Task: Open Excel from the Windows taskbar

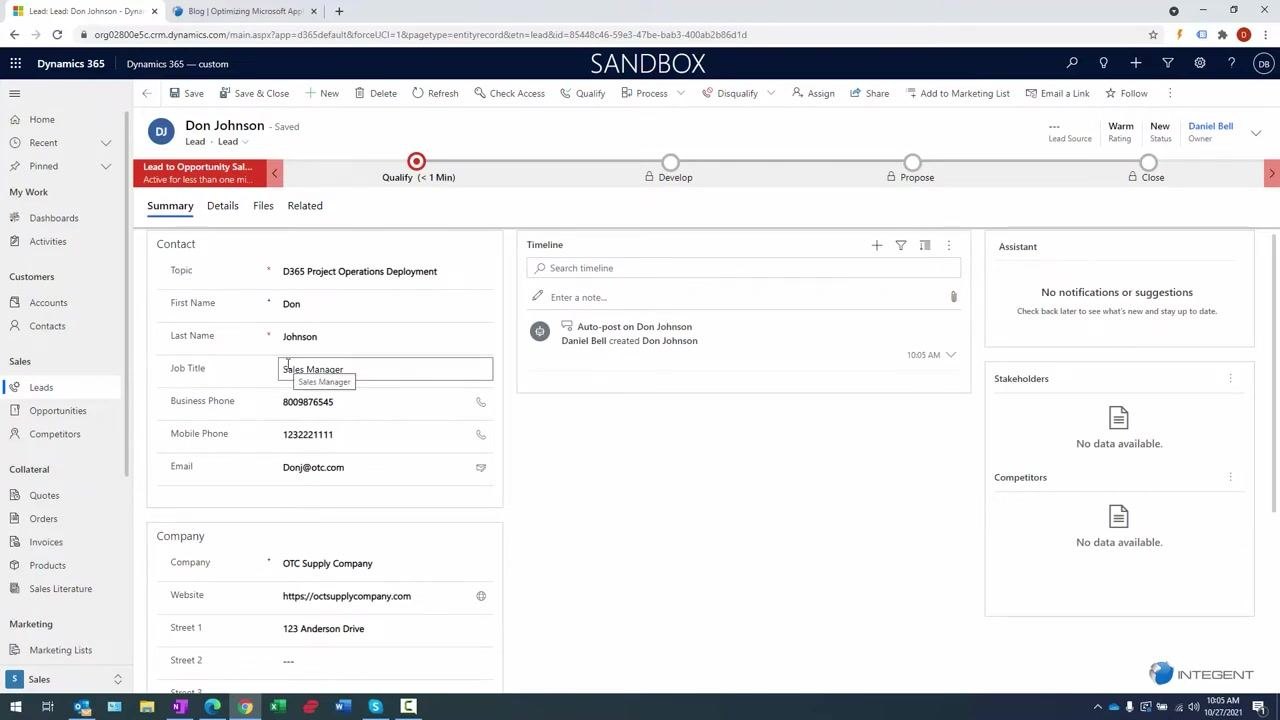Action: click(278, 707)
